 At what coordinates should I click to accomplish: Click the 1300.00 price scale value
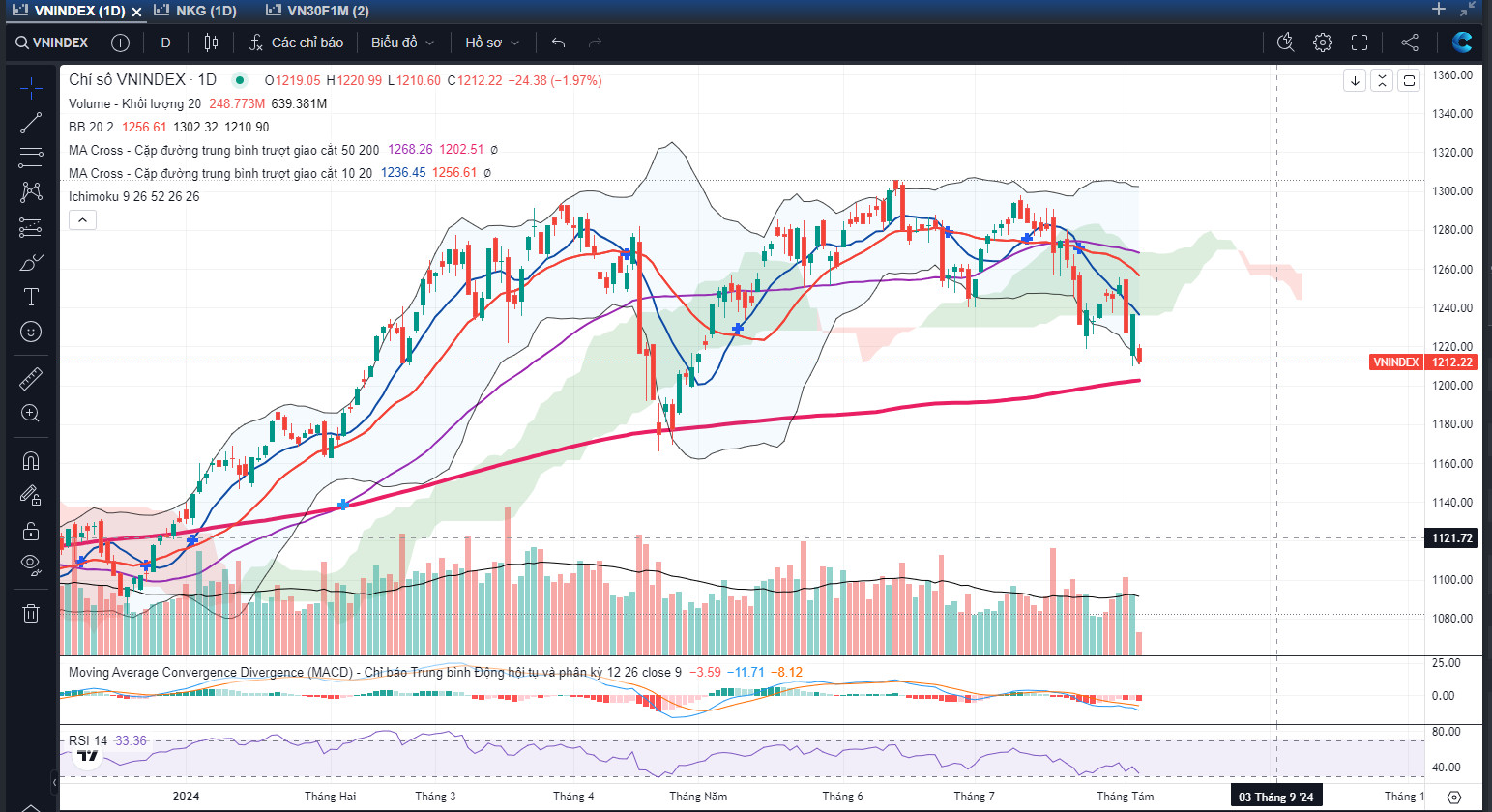(1452, 191)
